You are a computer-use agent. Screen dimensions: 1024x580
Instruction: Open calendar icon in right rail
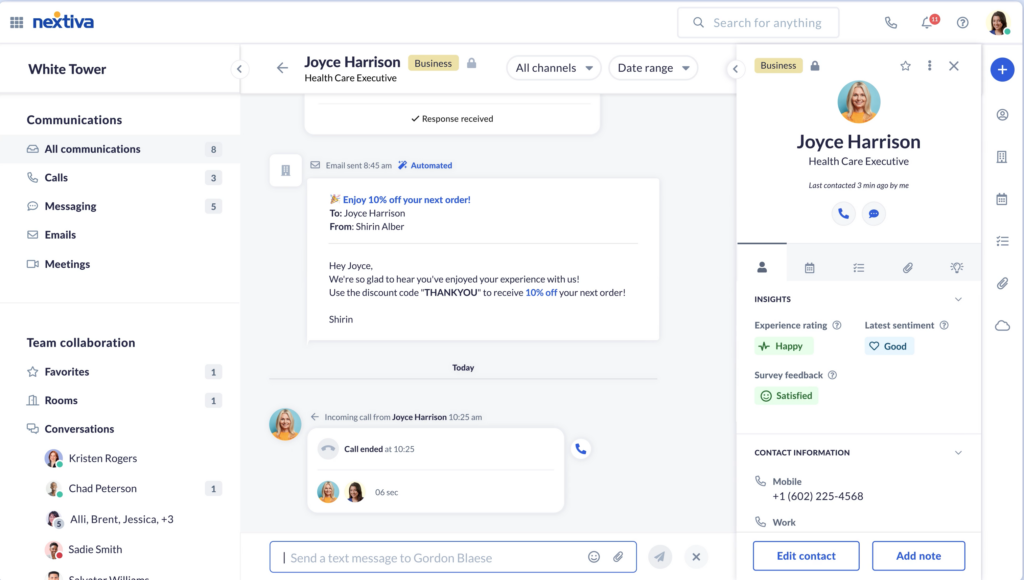[1002, 199]
